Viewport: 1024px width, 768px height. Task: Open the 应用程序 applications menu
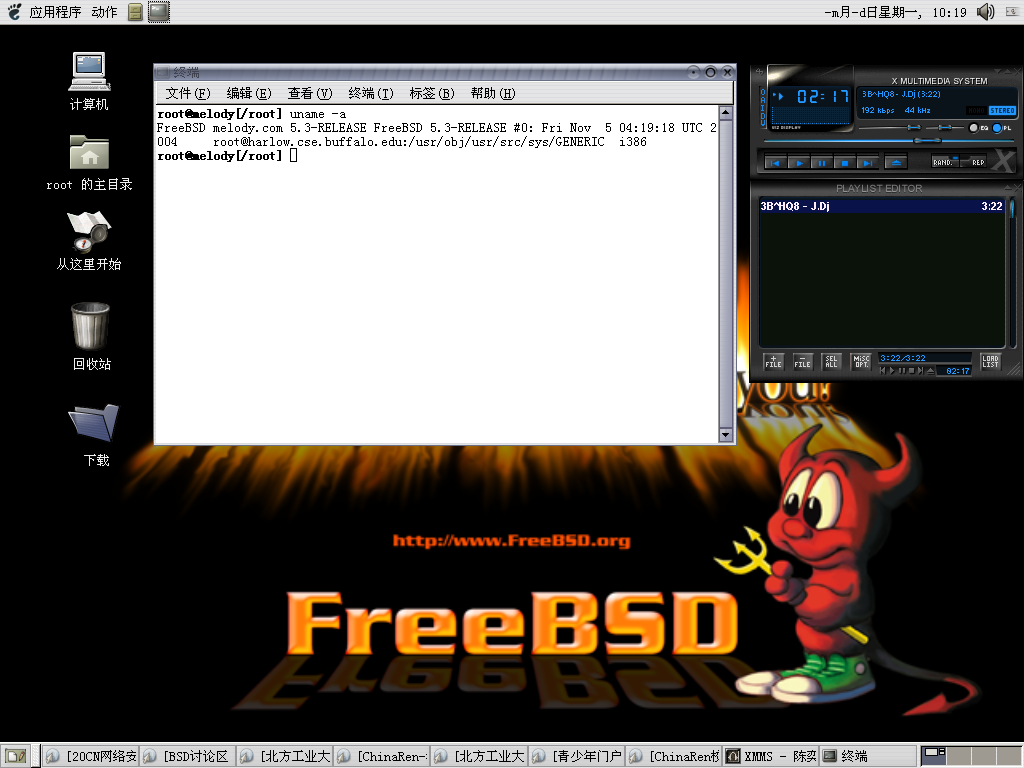pos(55,12)
